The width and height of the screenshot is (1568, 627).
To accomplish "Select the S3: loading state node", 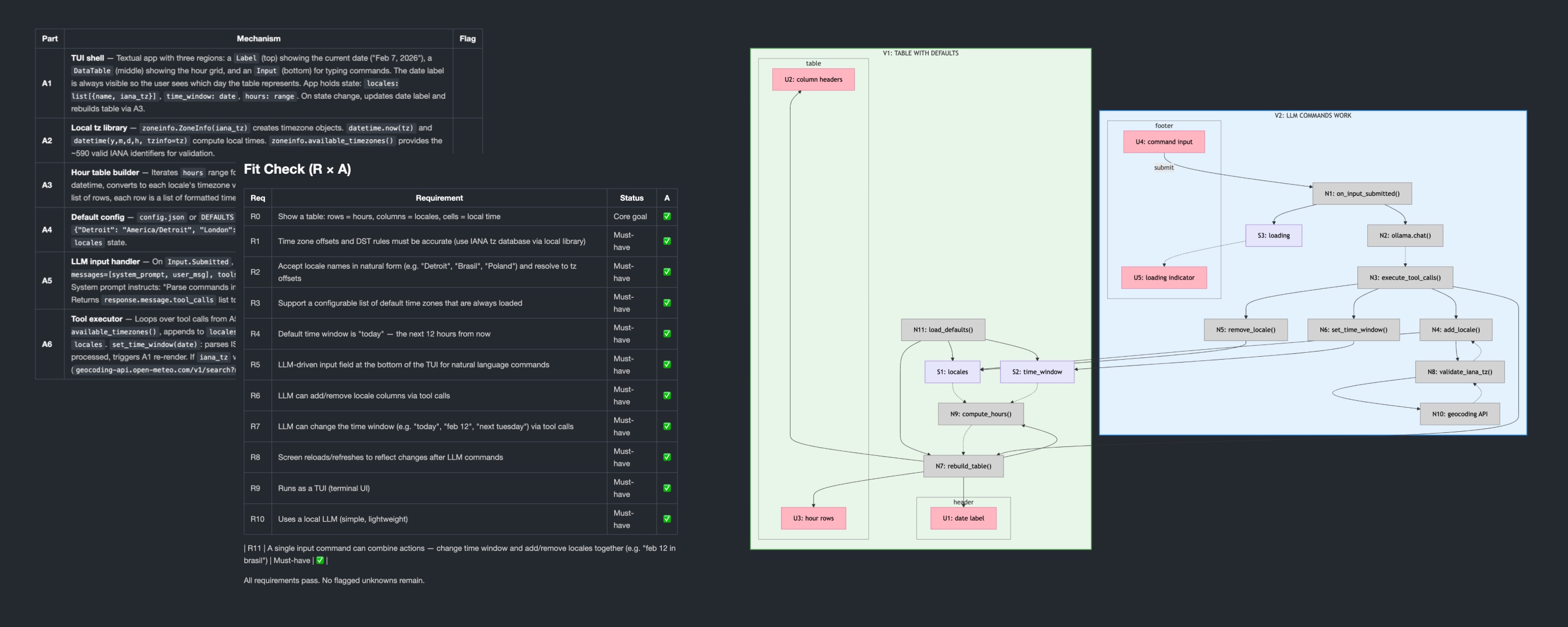I will coord(1274,235).
